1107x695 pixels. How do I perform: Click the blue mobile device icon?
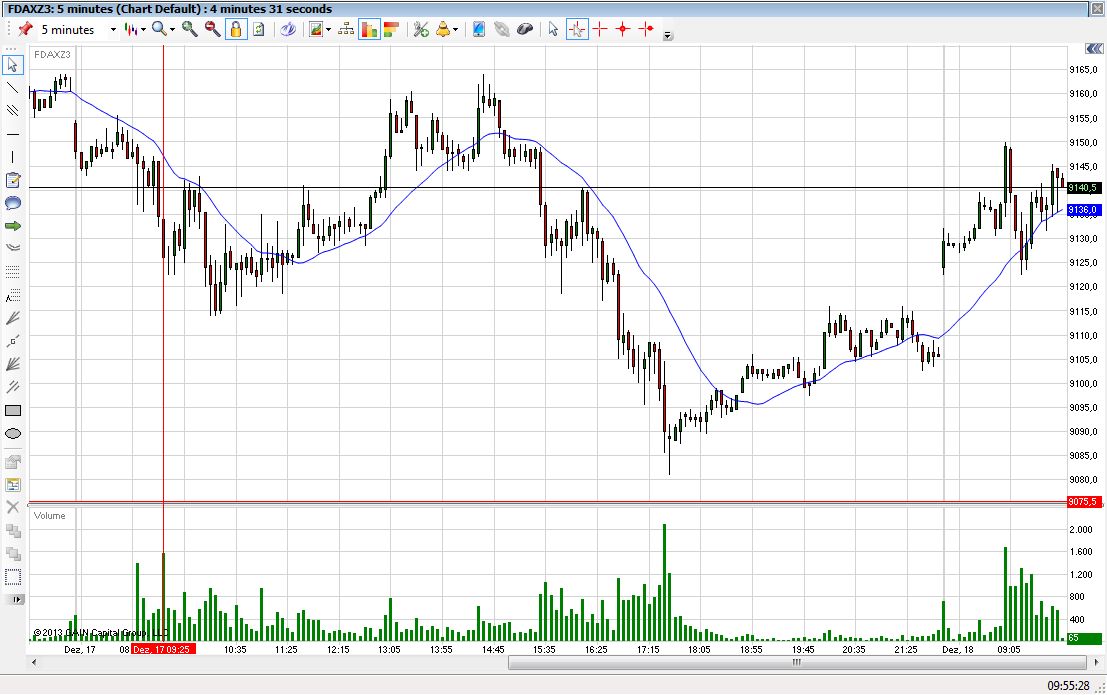[479, 29]
